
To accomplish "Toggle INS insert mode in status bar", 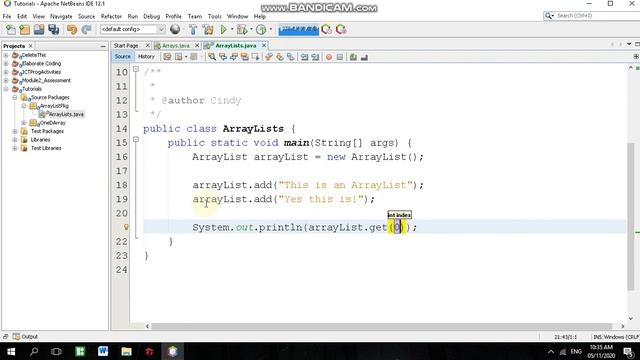I will point(598,337).
